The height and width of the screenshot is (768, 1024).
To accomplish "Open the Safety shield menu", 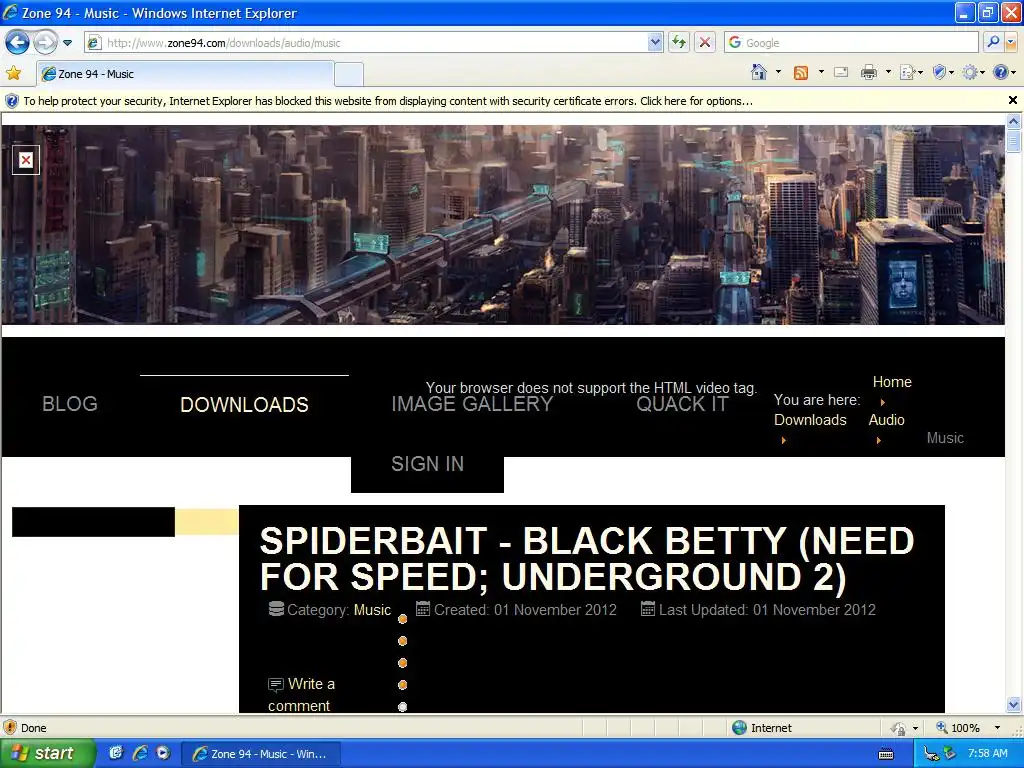I will [943, 72].
